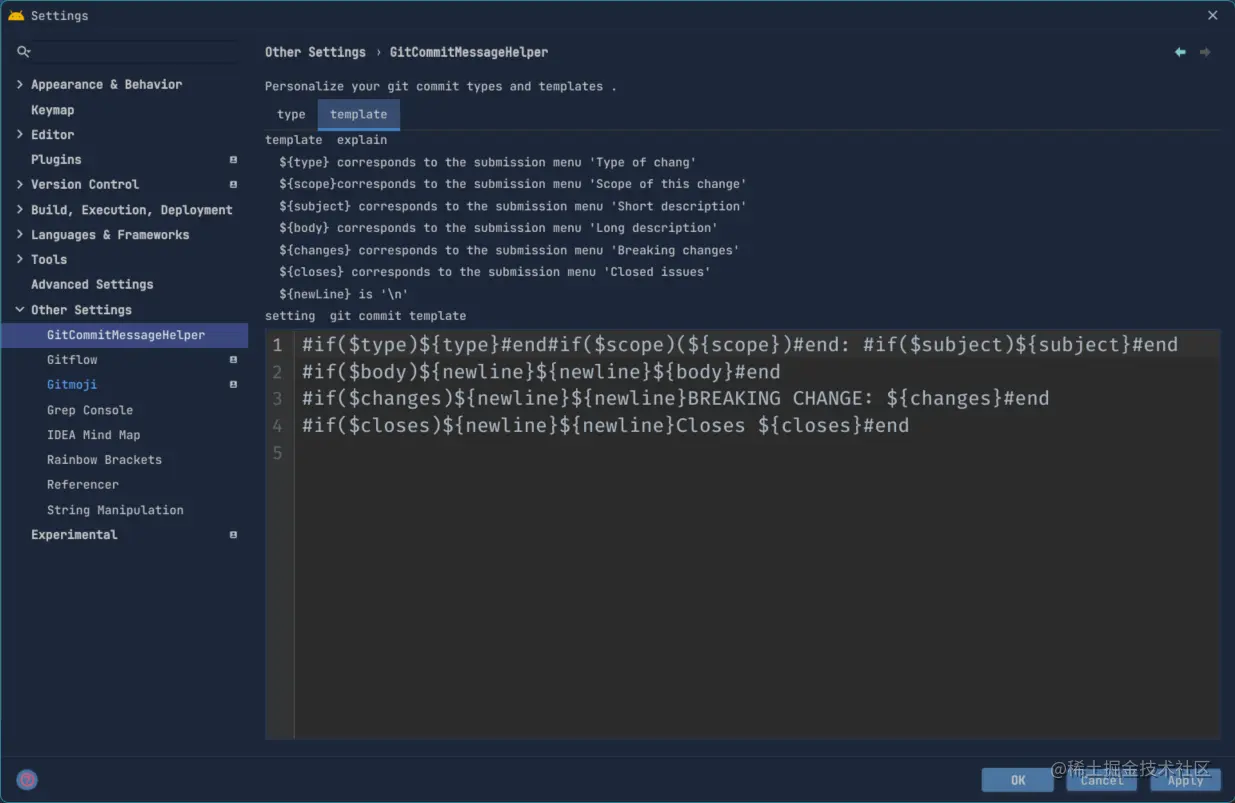Select GitCommitMessageHelper in the tree

125,335
